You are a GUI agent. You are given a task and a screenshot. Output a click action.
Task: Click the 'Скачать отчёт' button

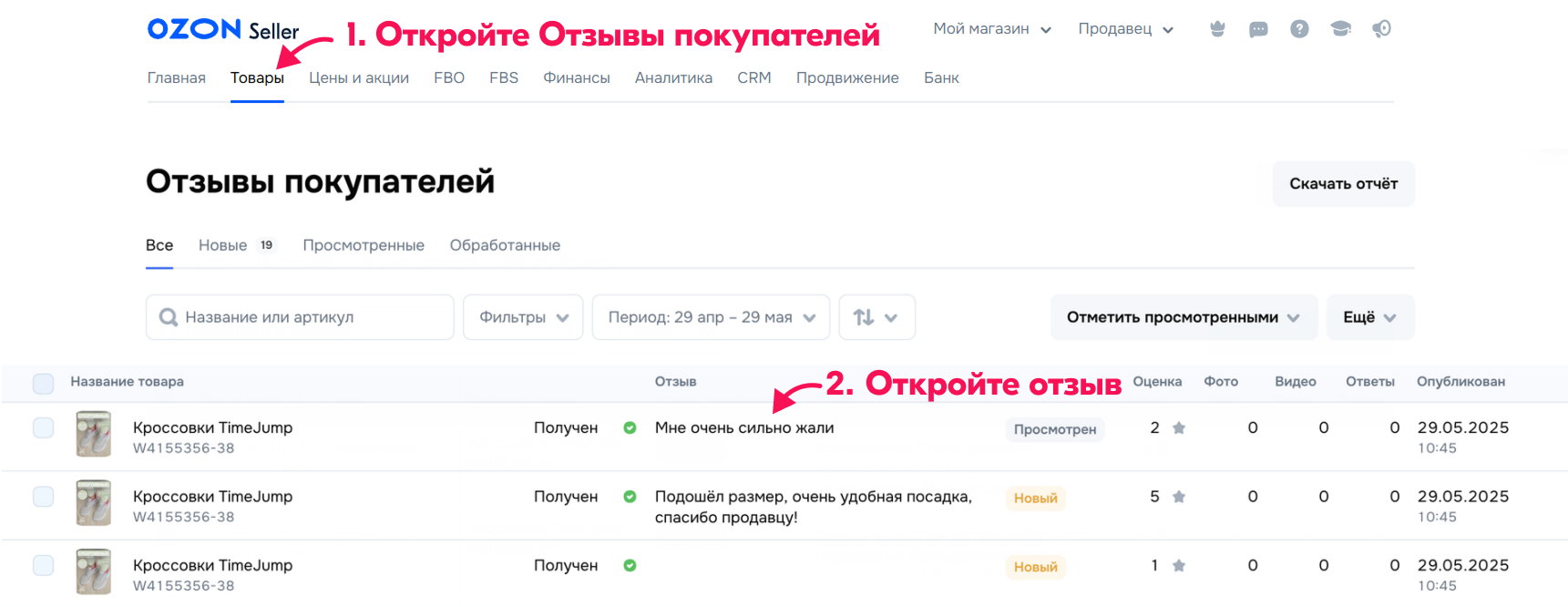pos(1343,183)
